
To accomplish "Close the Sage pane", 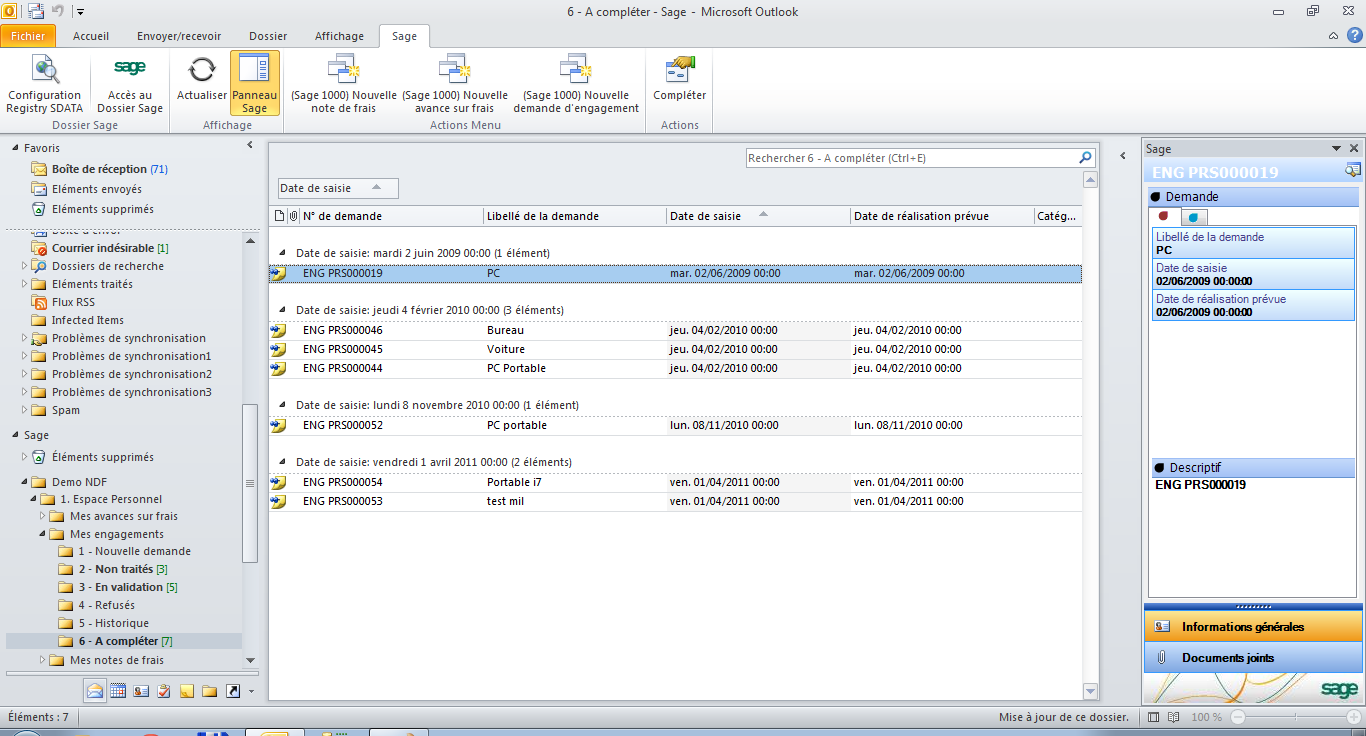I will (1354, 148).
